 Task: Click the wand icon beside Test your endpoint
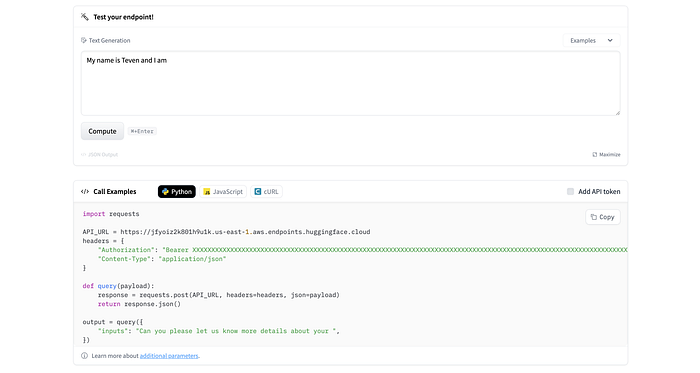(x=85, y=17)
